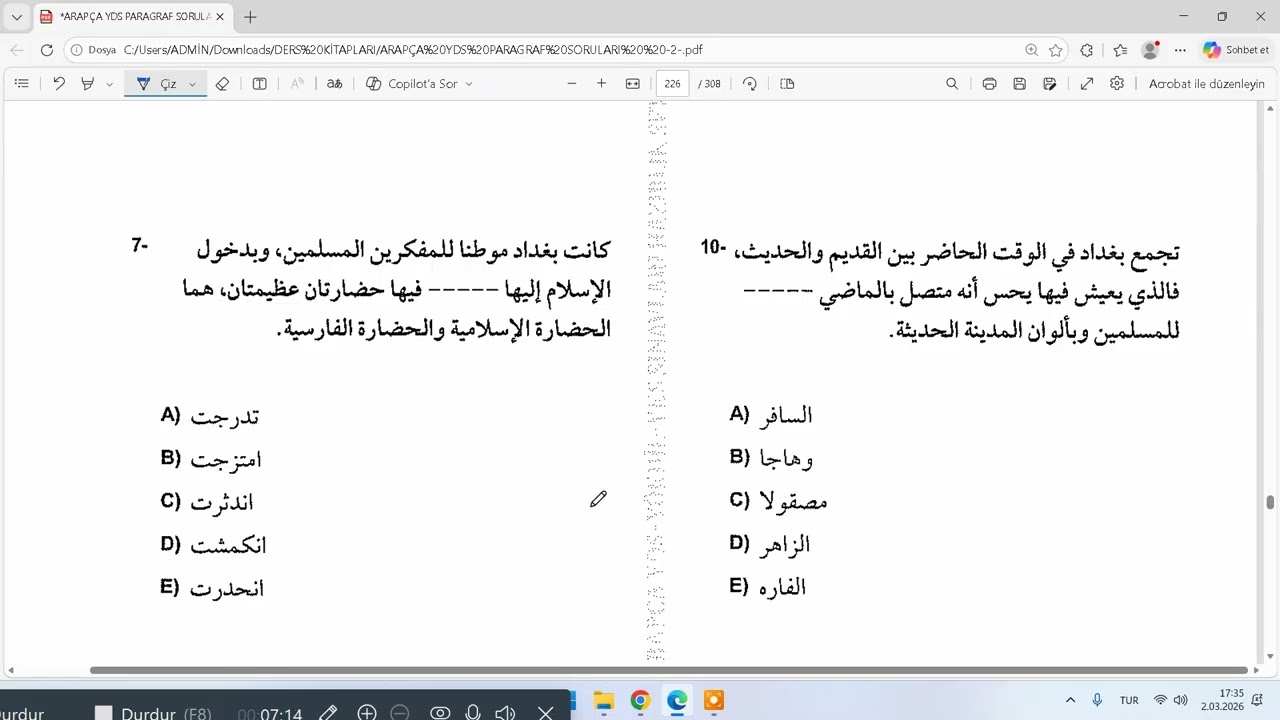Rotate the PDF page
Screen dimensions: 1280x720
pos(750,84)
